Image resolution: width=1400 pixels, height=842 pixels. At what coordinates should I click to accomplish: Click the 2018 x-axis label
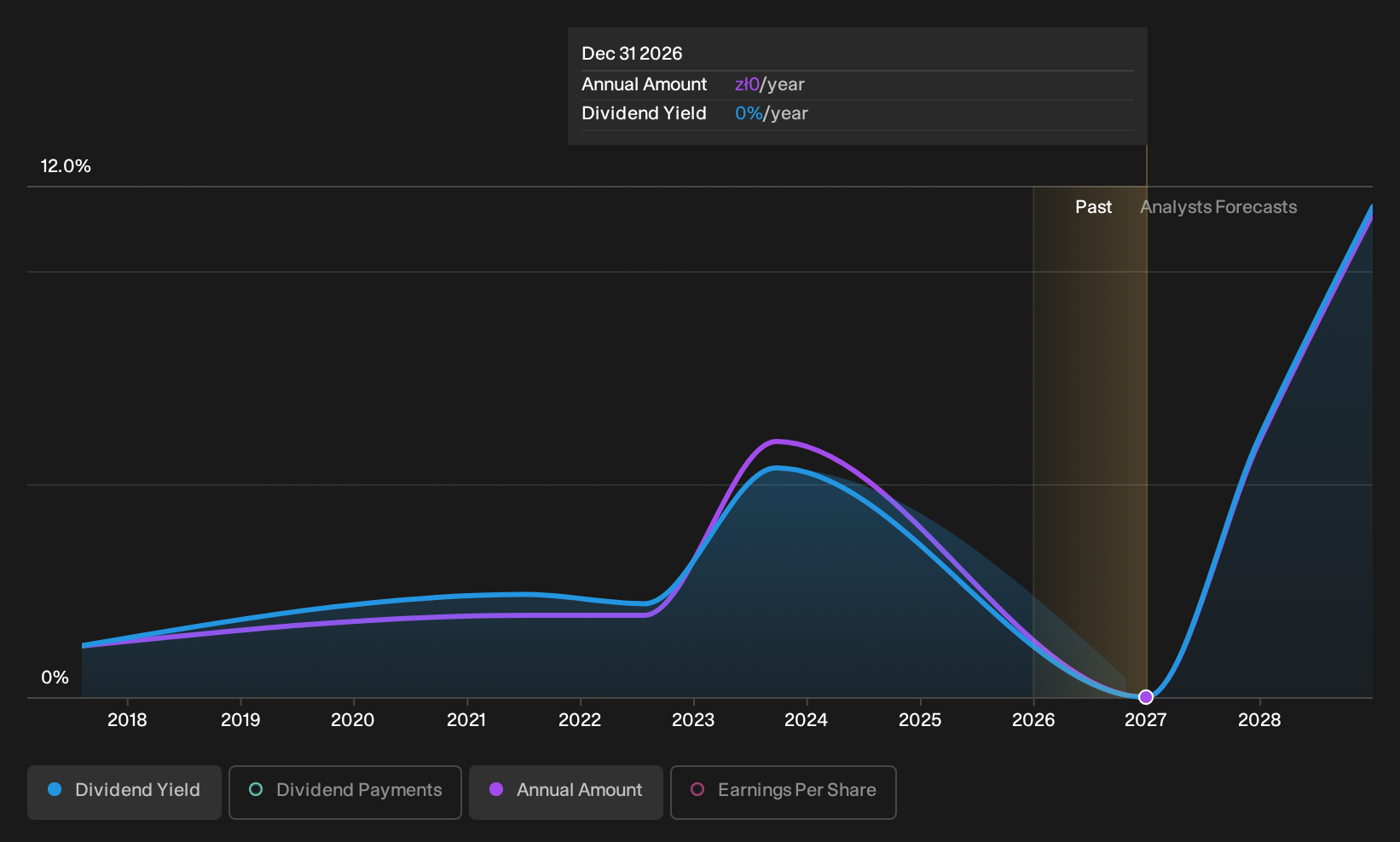coord(127,720)
